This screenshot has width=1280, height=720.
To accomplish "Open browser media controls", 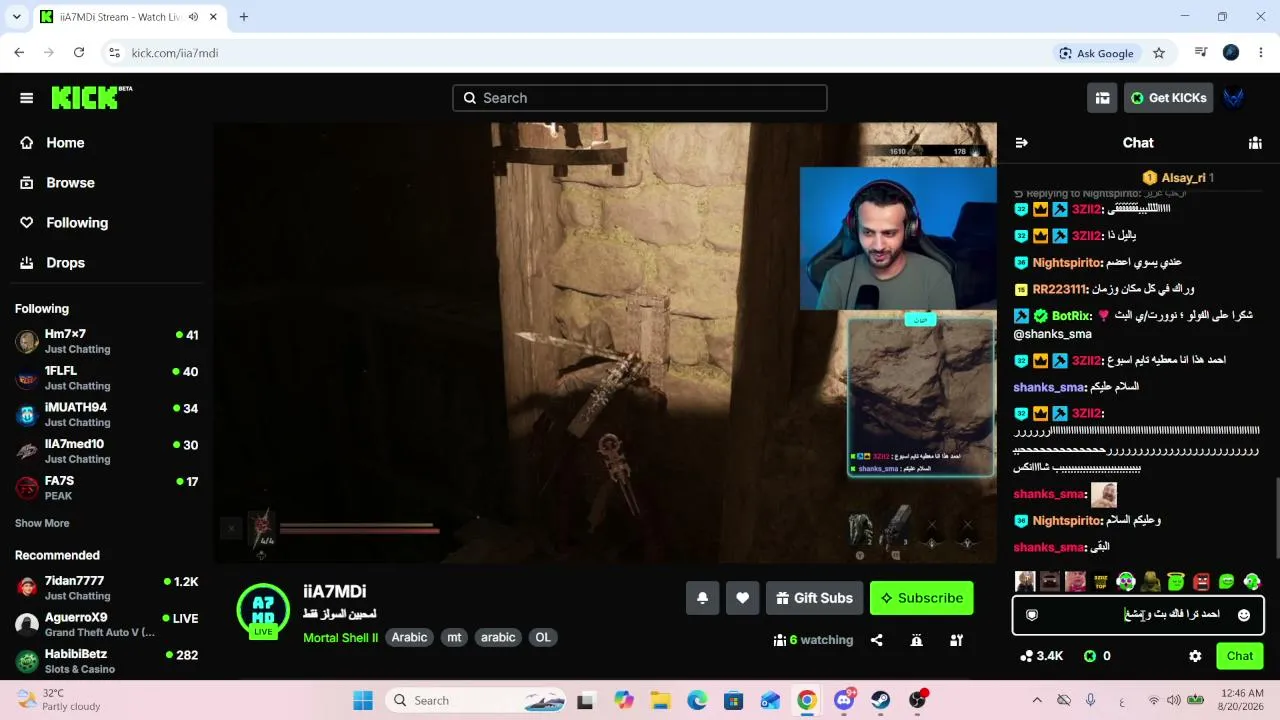I will click(x=1201, y=53).
